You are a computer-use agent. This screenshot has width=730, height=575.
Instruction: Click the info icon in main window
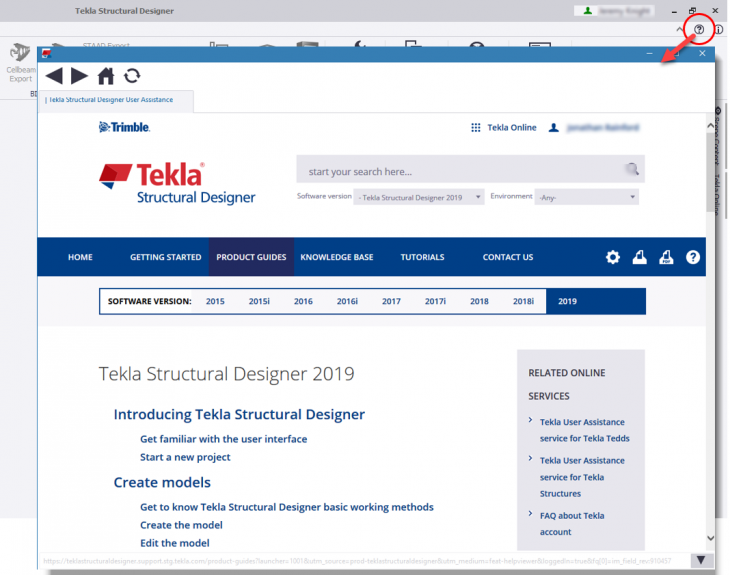point(719,29)
